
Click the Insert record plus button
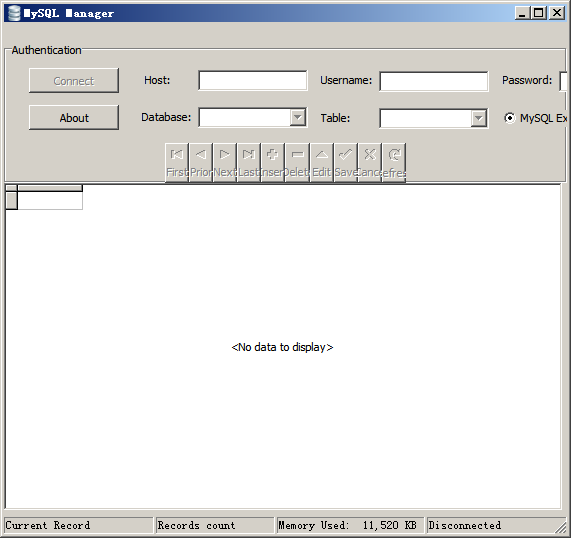[x=273, y=162]
